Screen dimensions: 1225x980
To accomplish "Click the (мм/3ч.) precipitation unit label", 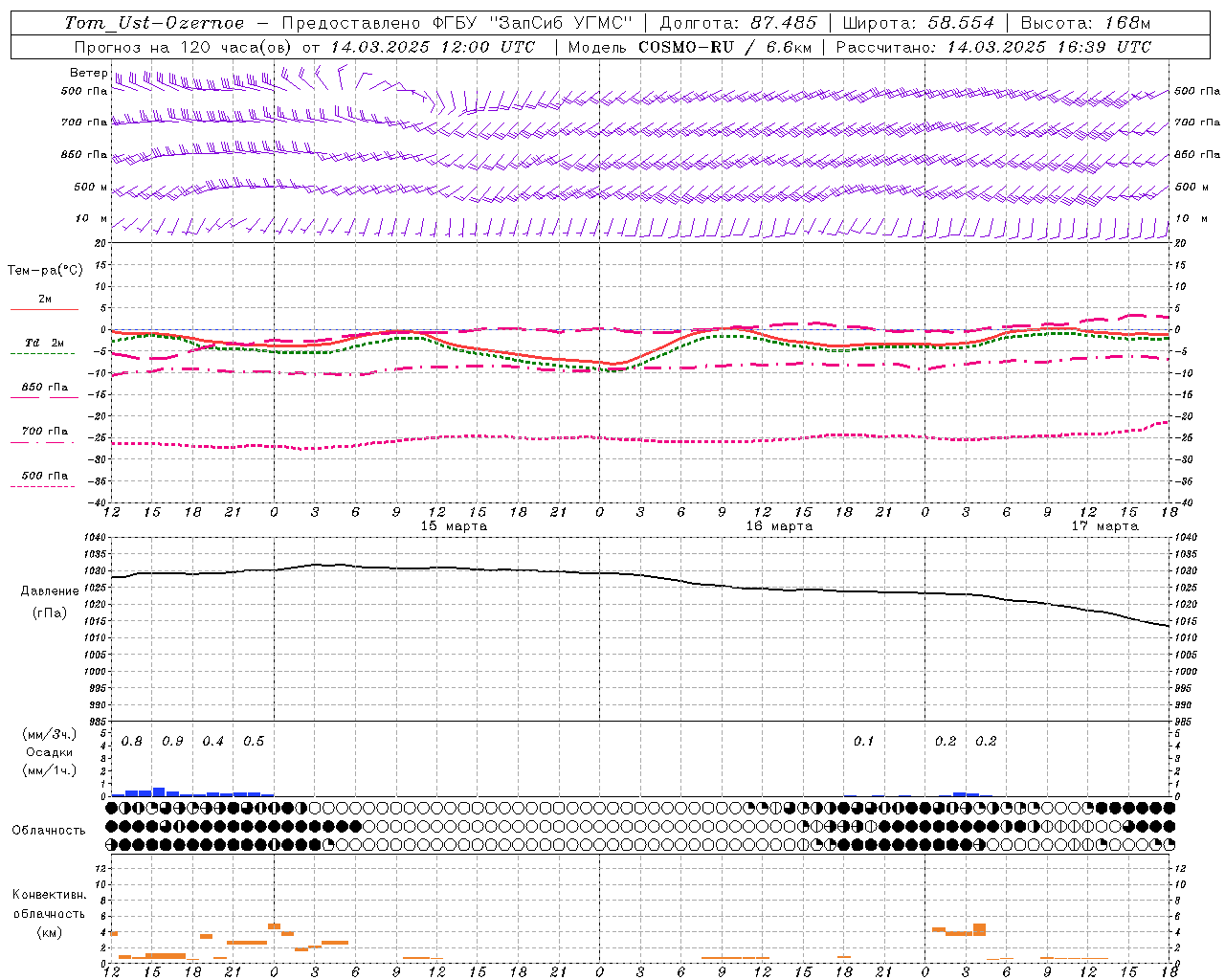I will (50, 734).
